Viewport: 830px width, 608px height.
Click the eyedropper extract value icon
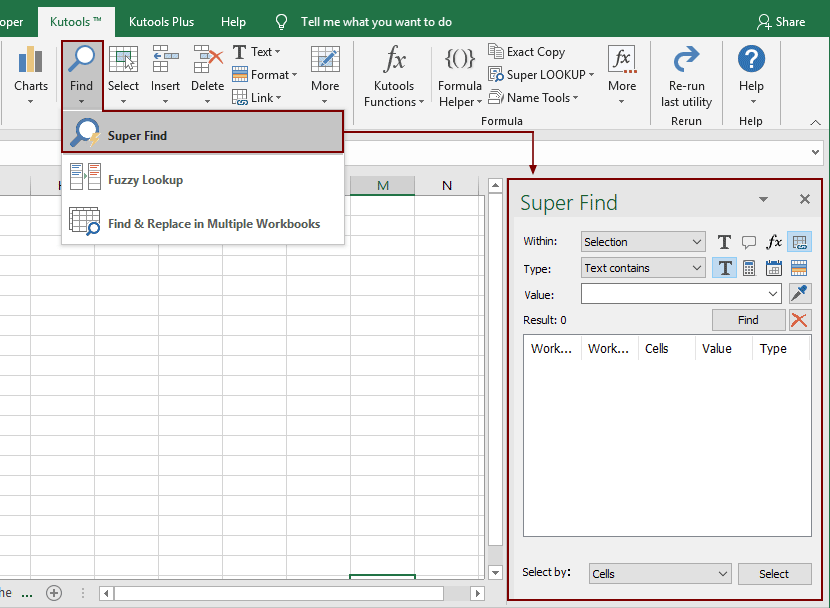click(799, 293)
